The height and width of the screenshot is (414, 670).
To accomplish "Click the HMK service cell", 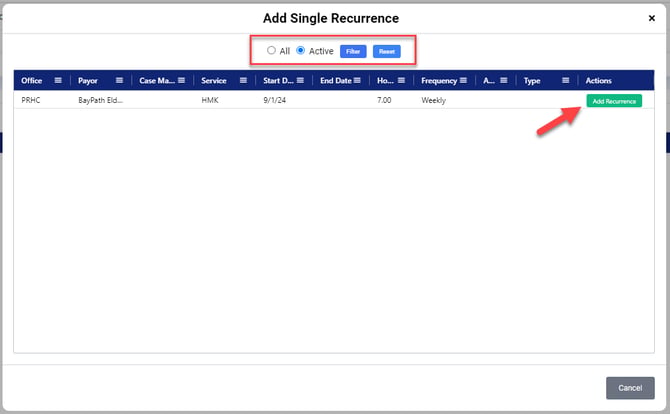I will click(x=210, y=101).
